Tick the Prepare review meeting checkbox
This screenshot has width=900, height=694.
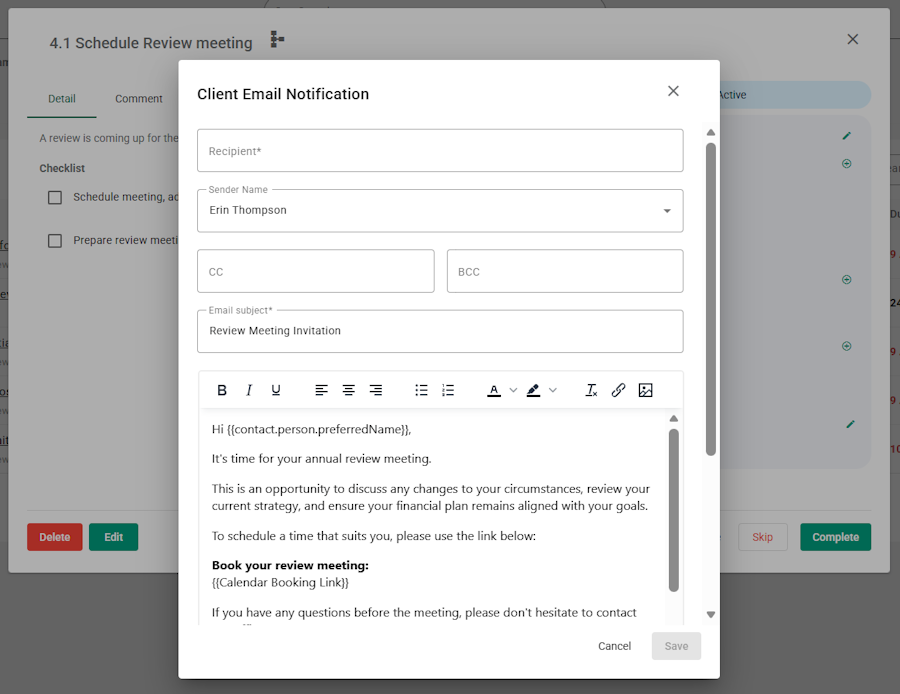pos(55,241)
